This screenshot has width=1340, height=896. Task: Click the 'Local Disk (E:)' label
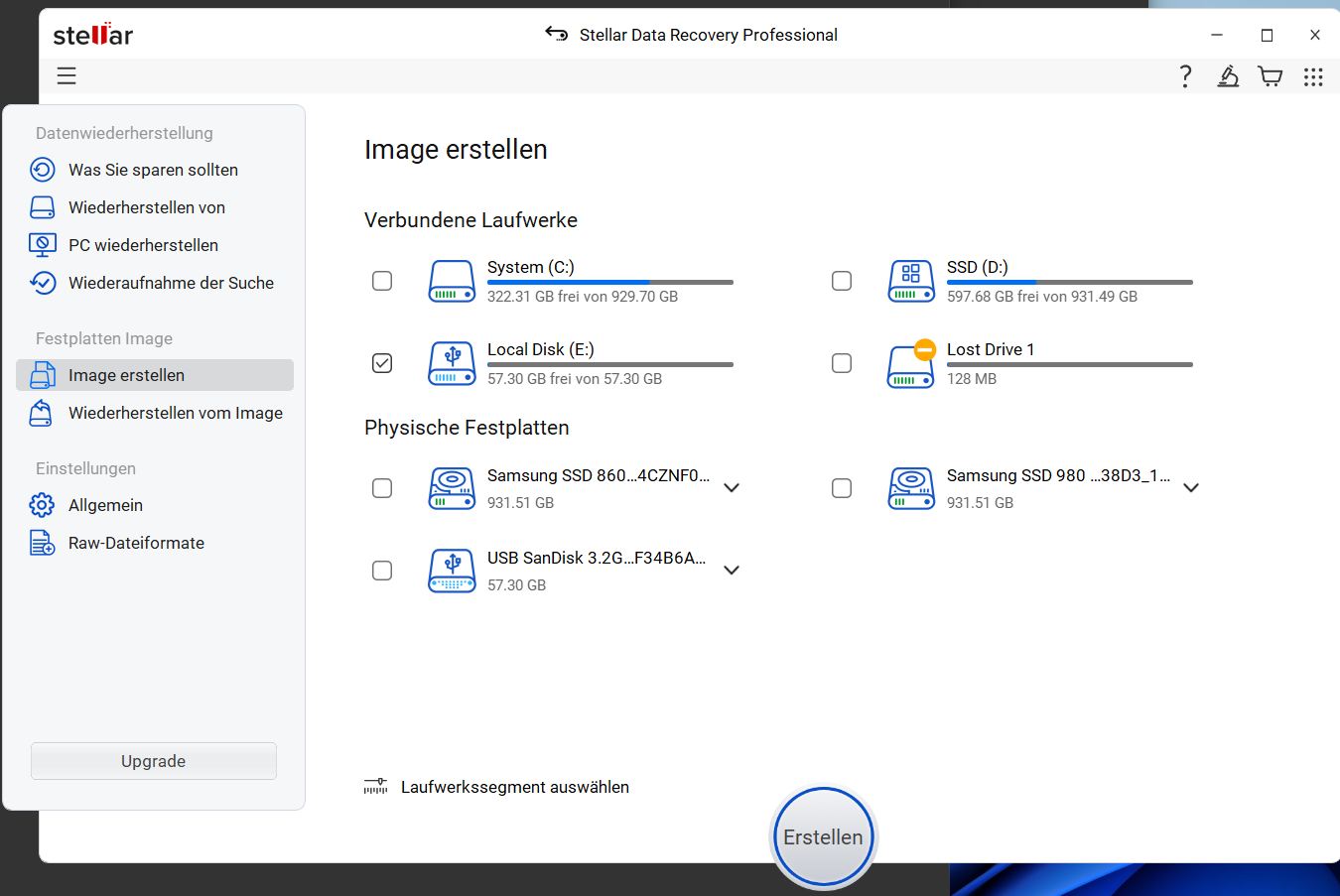tap(541, 349)
